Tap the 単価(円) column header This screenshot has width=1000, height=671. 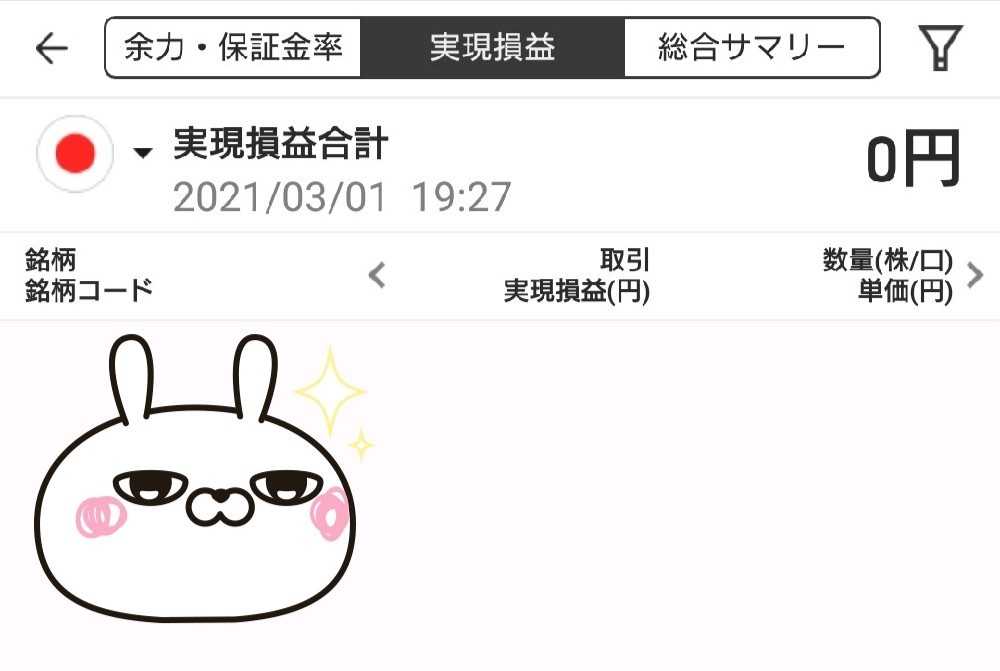[x=905, y=291]
